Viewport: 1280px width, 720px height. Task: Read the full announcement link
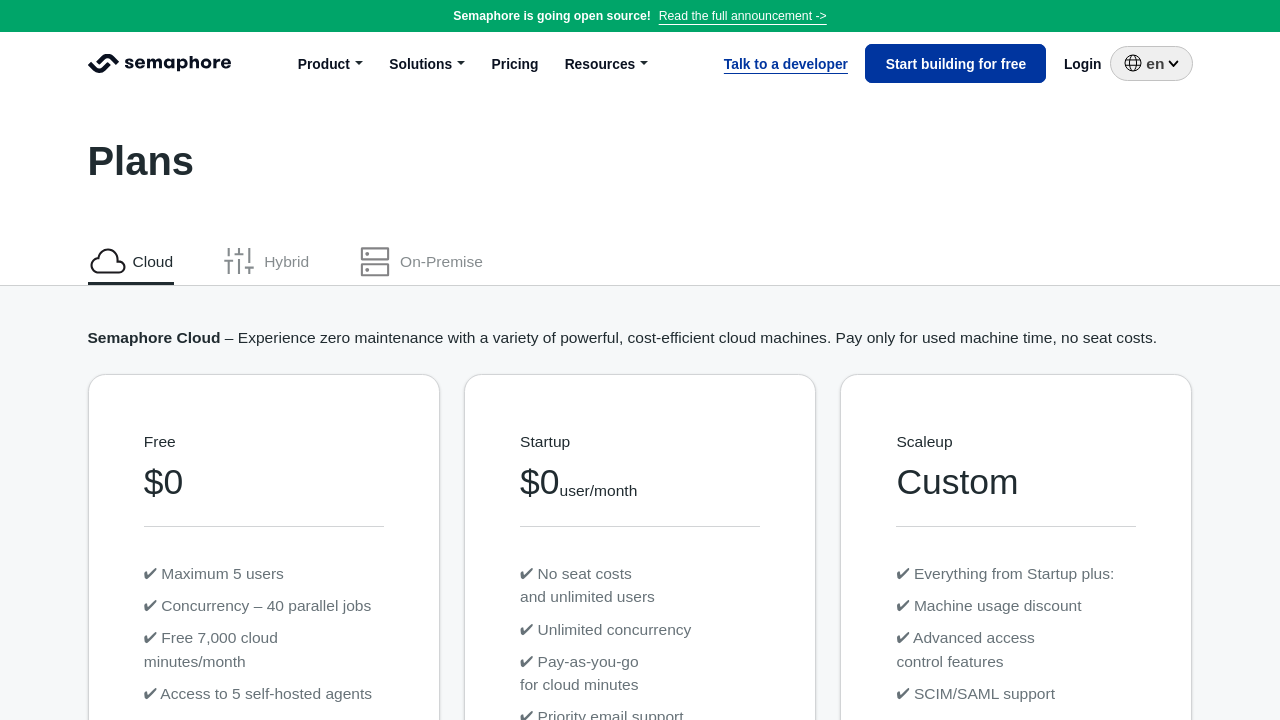coord(742,16)
